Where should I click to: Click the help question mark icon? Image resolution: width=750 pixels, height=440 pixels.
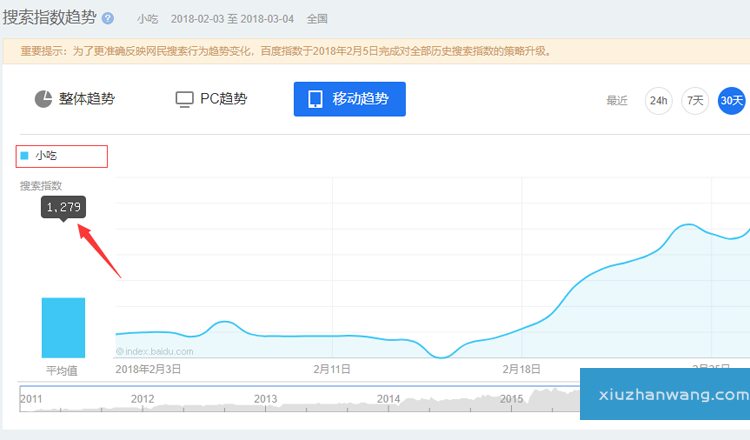tap(108, 18)
